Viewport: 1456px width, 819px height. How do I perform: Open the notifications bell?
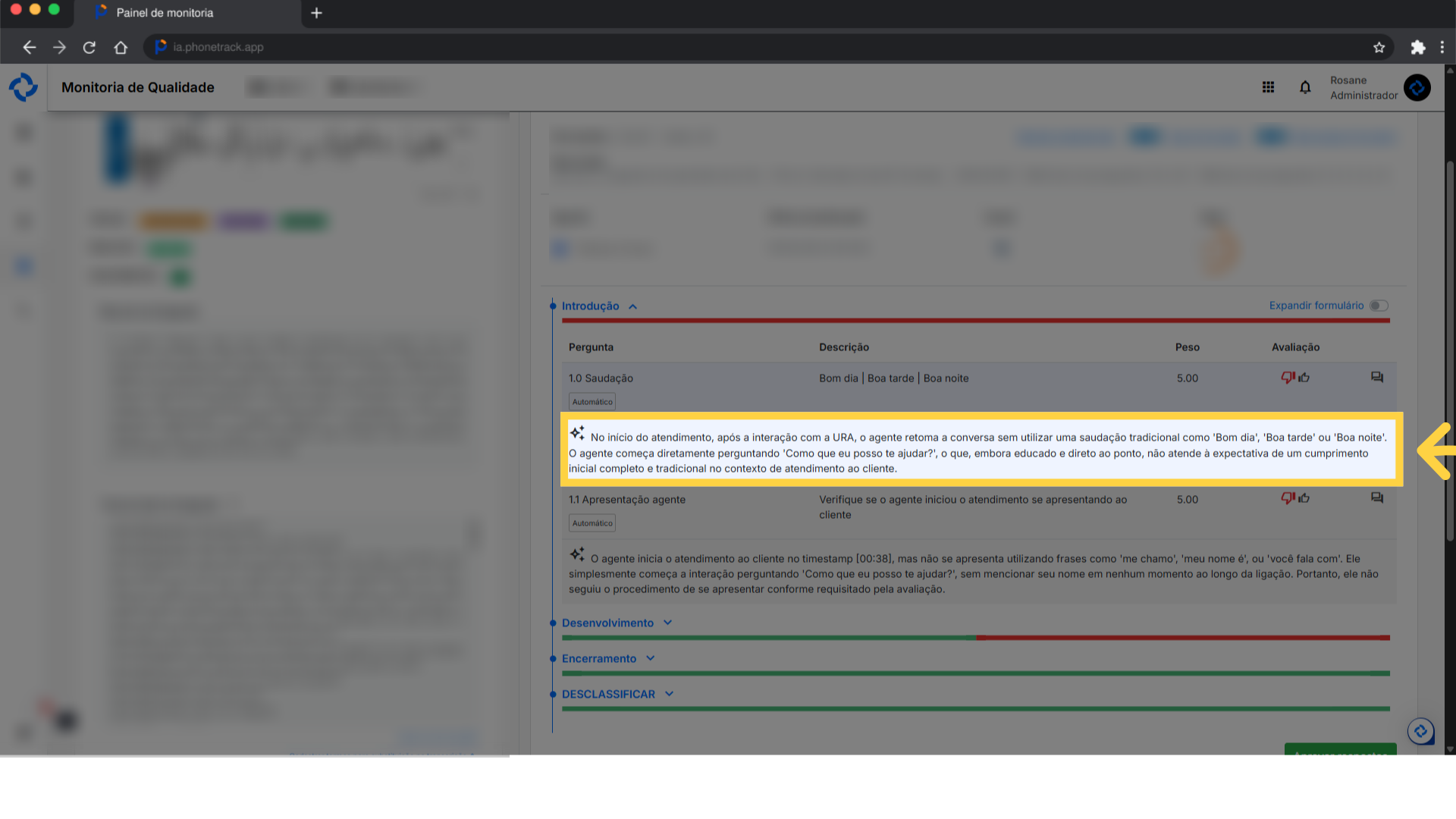1305,87
